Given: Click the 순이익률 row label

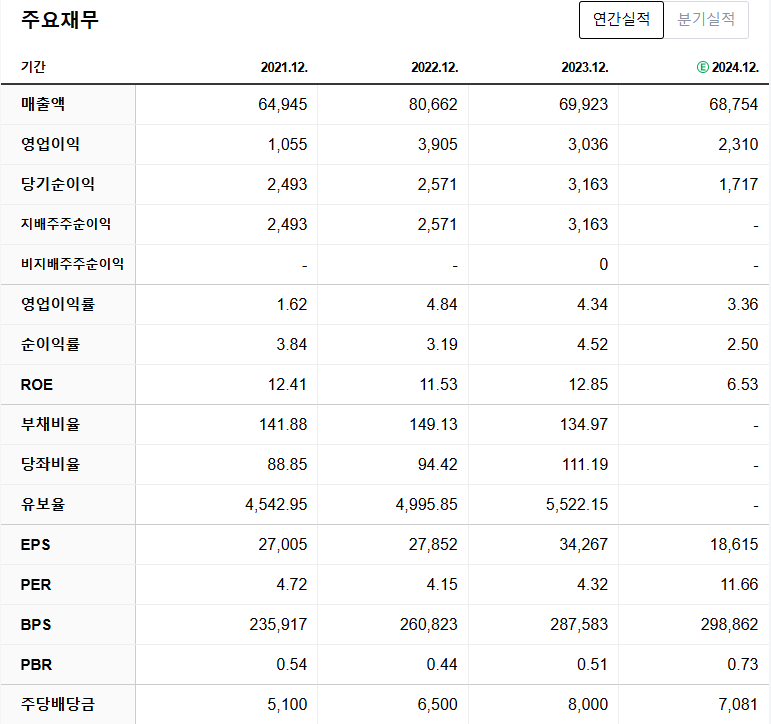Looking at the screenshot, I should tap(50, 344).
